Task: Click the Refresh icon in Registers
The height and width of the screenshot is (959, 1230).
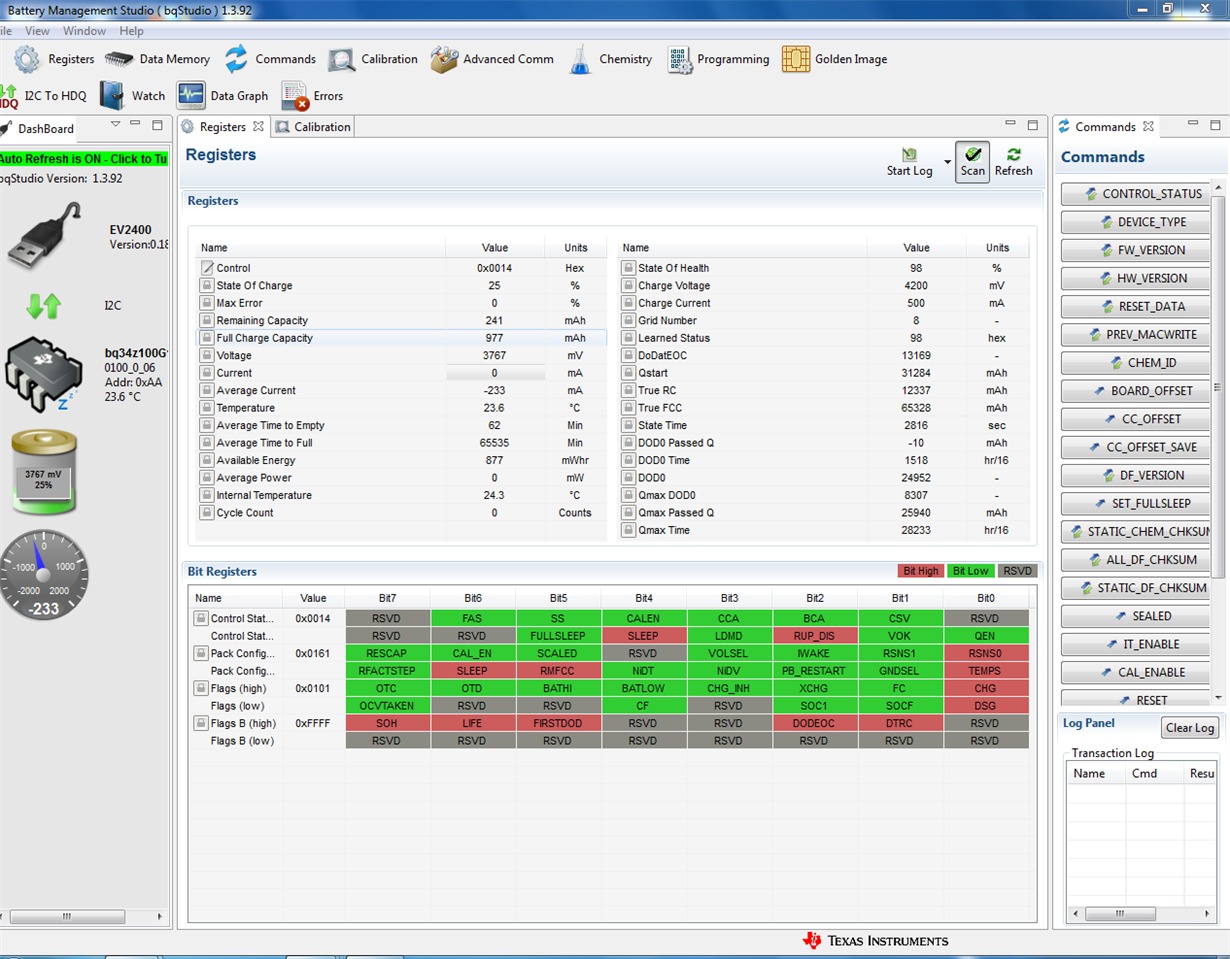Action: click(1014, 155)
